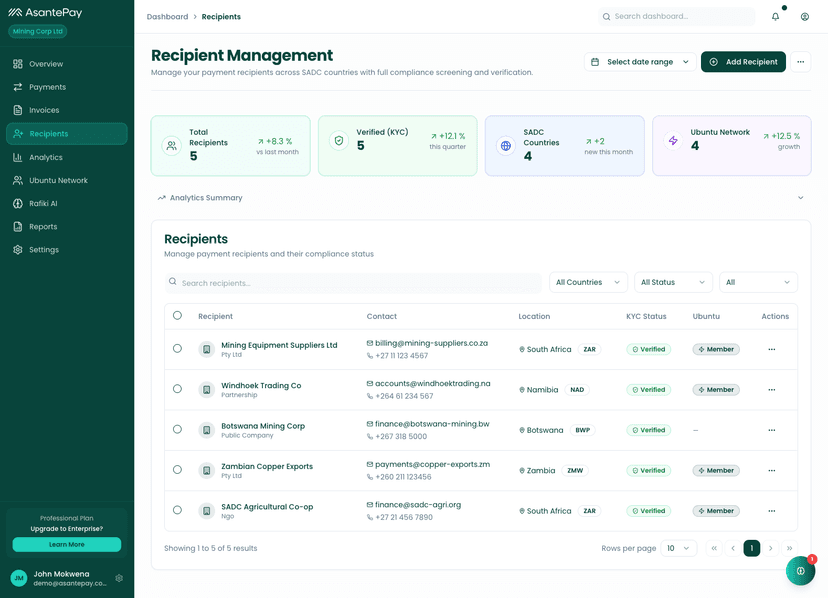Select the Reports document icon
Viewport: 828px width, 598px height.
pyautogui.click(x=17, y=227)
